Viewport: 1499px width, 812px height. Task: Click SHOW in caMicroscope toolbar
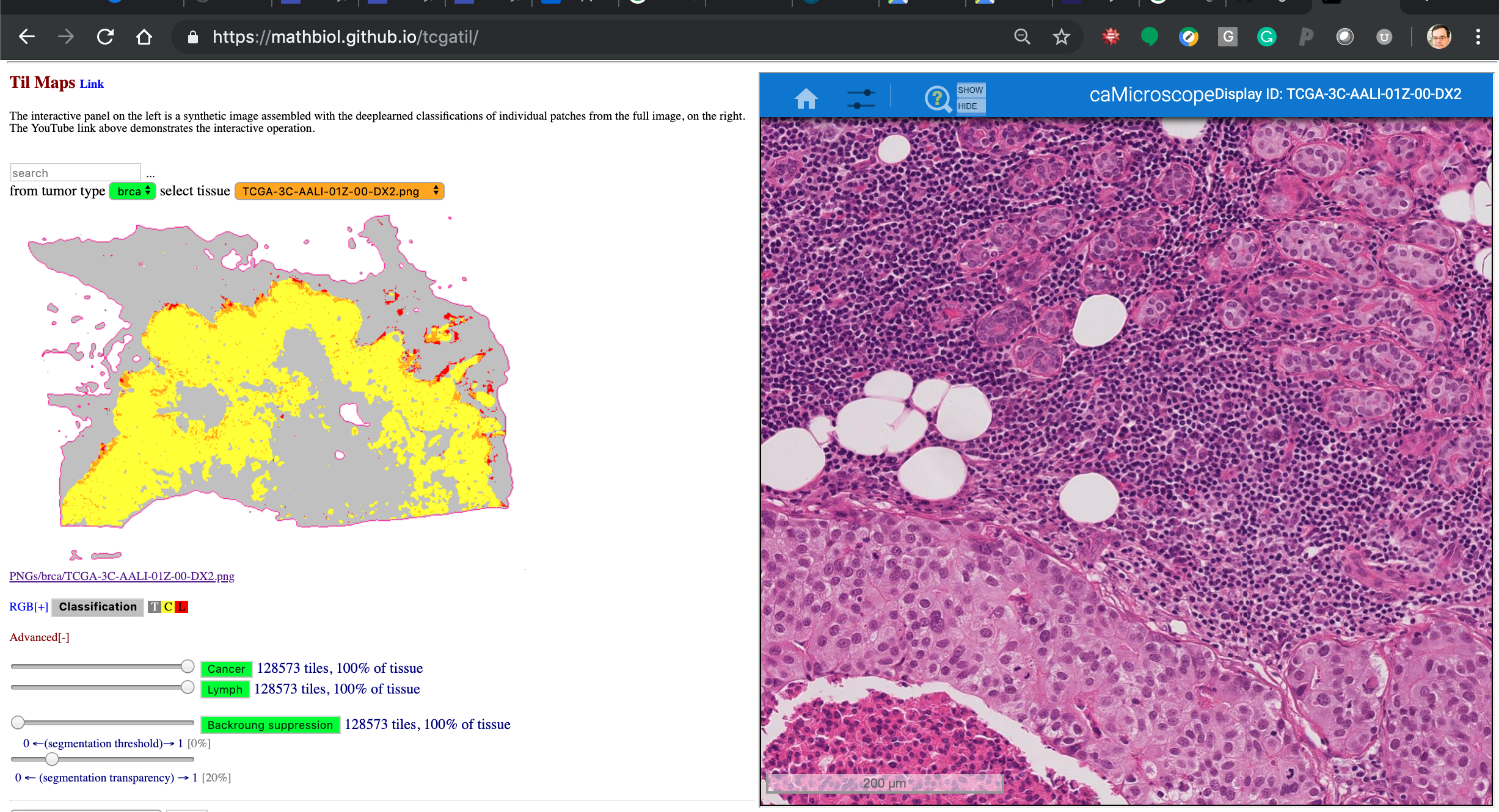point(970,90)
